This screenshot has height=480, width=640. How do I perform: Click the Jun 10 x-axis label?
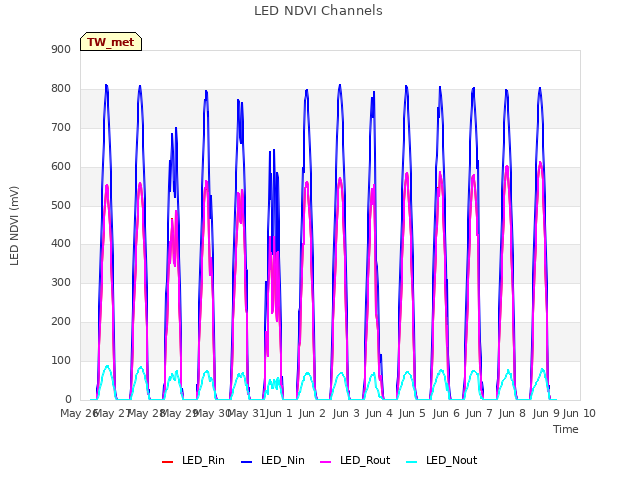pos(579,413)
